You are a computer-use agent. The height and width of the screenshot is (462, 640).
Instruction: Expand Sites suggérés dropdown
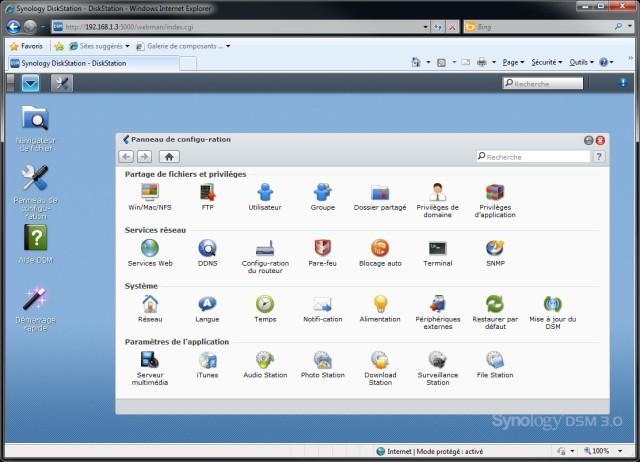coord(127,46)
